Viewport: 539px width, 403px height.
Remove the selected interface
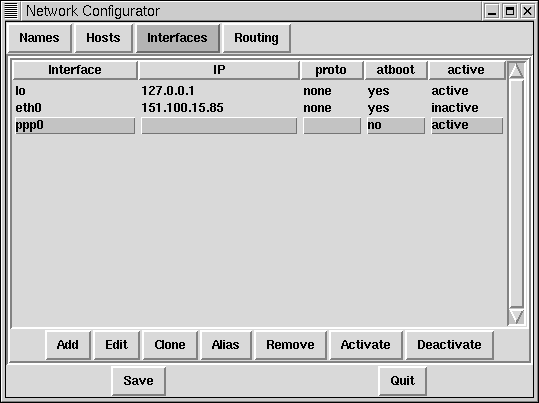point(290,345)
